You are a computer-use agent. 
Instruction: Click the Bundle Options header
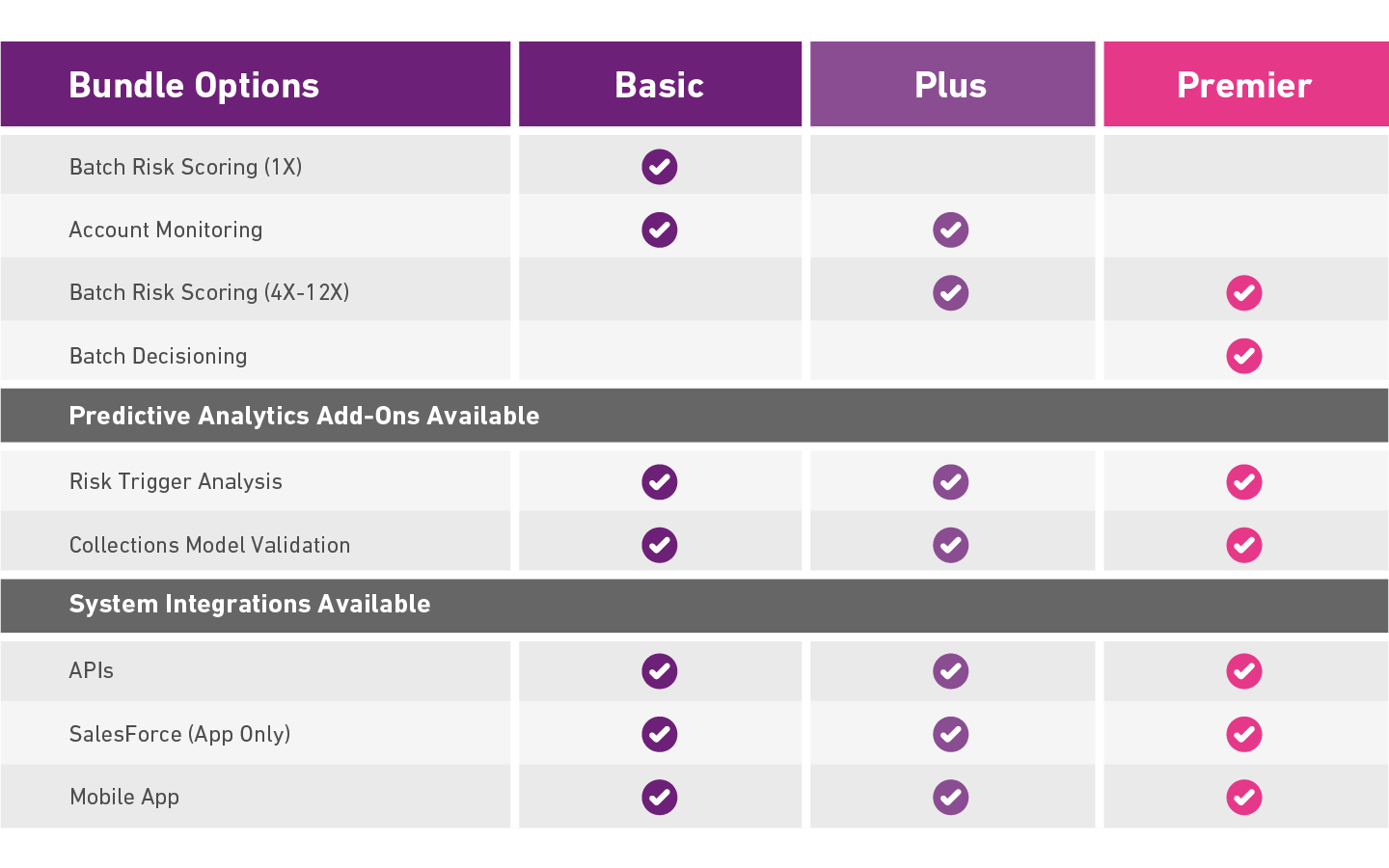point(194,85)
